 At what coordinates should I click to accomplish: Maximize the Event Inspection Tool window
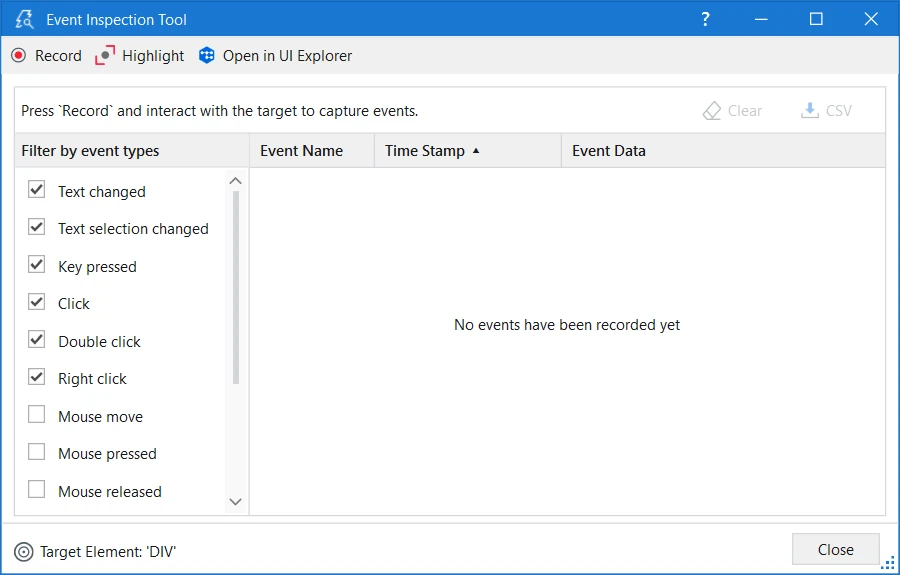pyautogui.click(x=816, y=19)
